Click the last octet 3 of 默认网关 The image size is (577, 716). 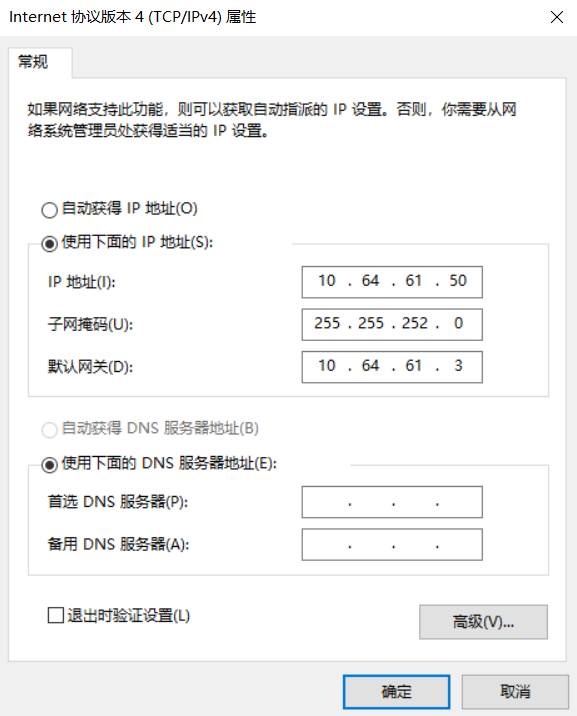[458, 366]
